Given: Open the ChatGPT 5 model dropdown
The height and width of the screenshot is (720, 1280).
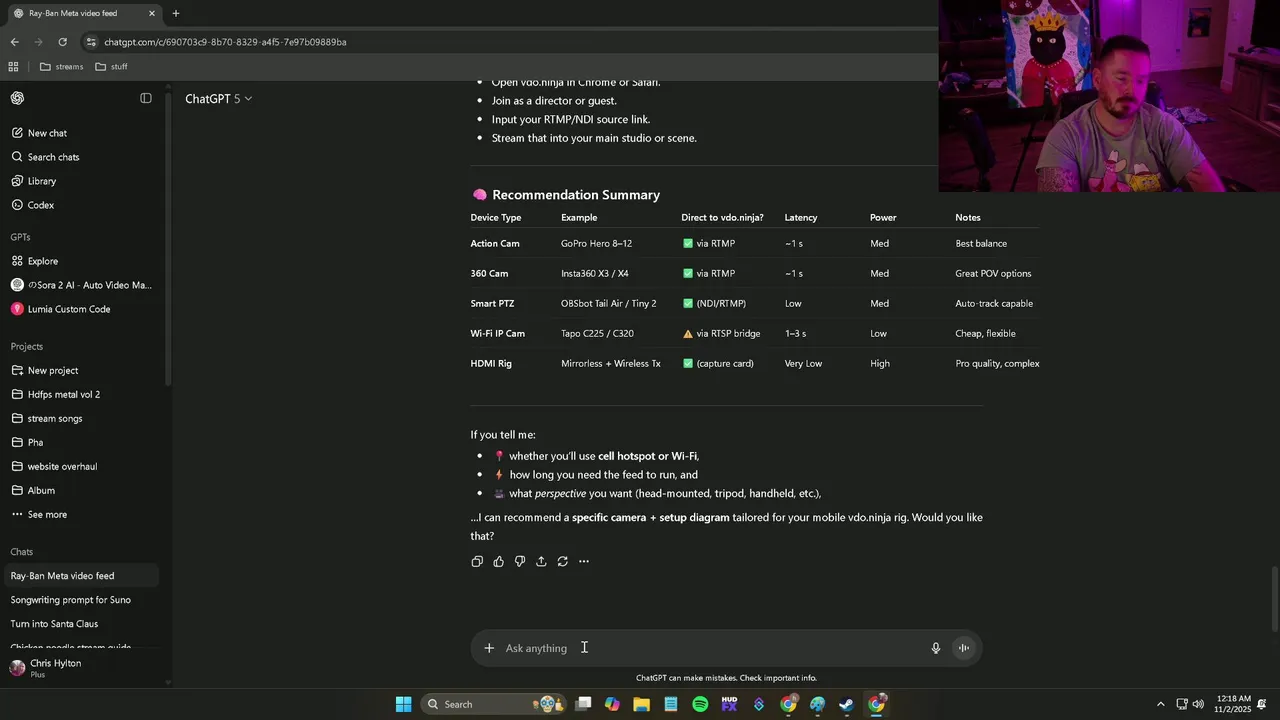Looking at the screenshot, I should point(218,99).
